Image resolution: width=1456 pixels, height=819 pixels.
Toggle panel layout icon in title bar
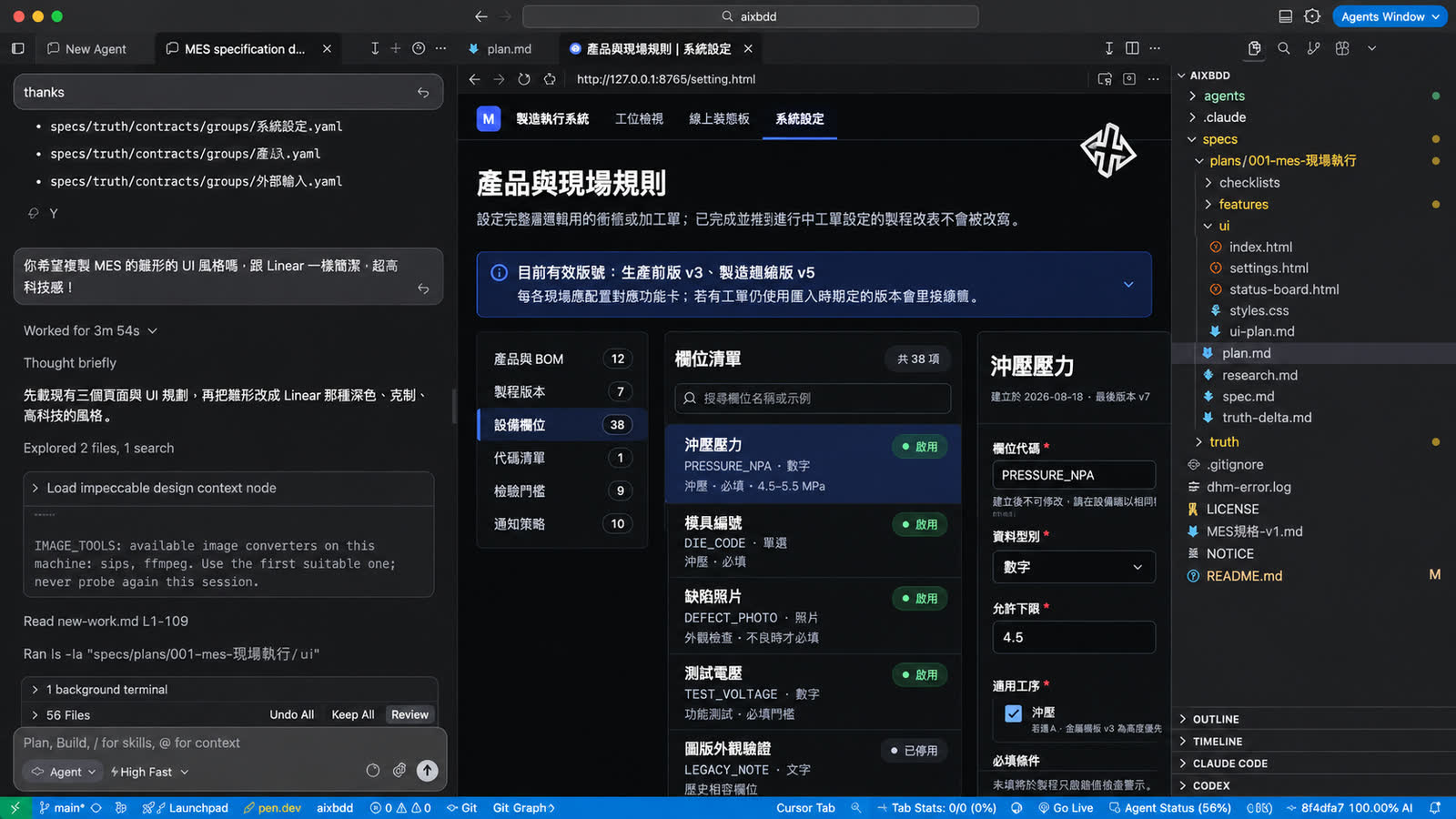click(x=1285, y=16)
